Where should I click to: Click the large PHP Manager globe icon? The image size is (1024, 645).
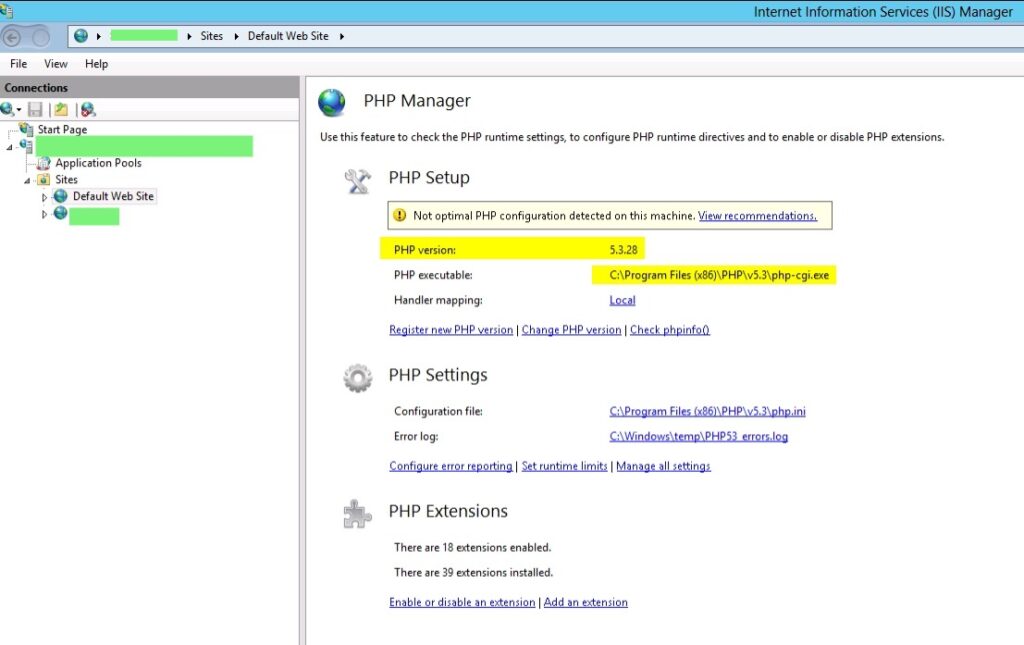pyautogui.click(x=332, y=102)
